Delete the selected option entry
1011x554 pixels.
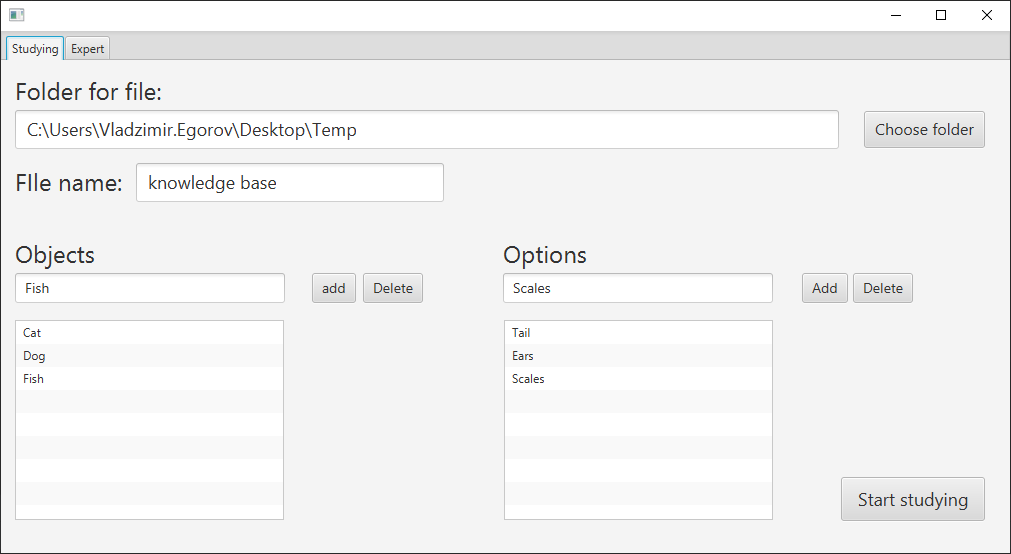tap(883, 288)
